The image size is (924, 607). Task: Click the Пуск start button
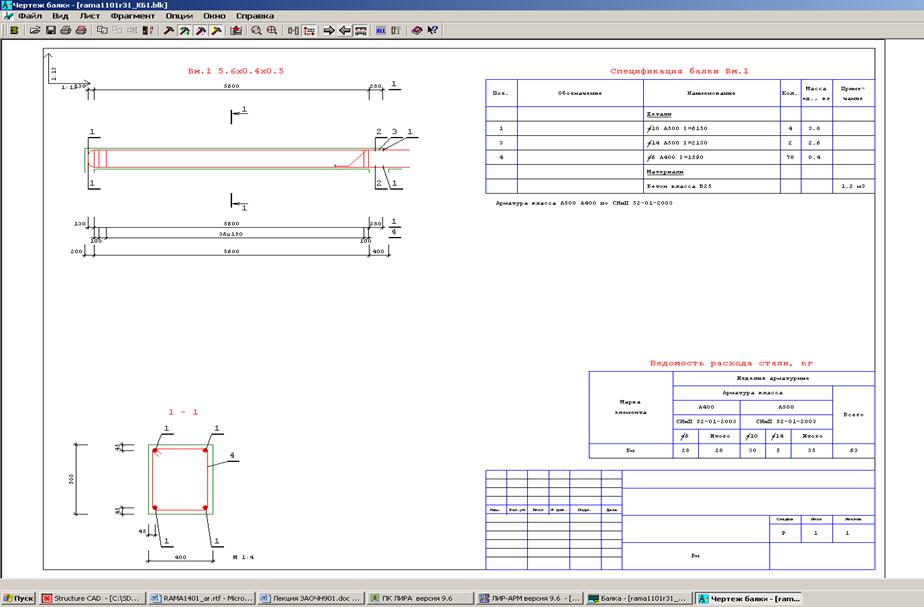19,598
